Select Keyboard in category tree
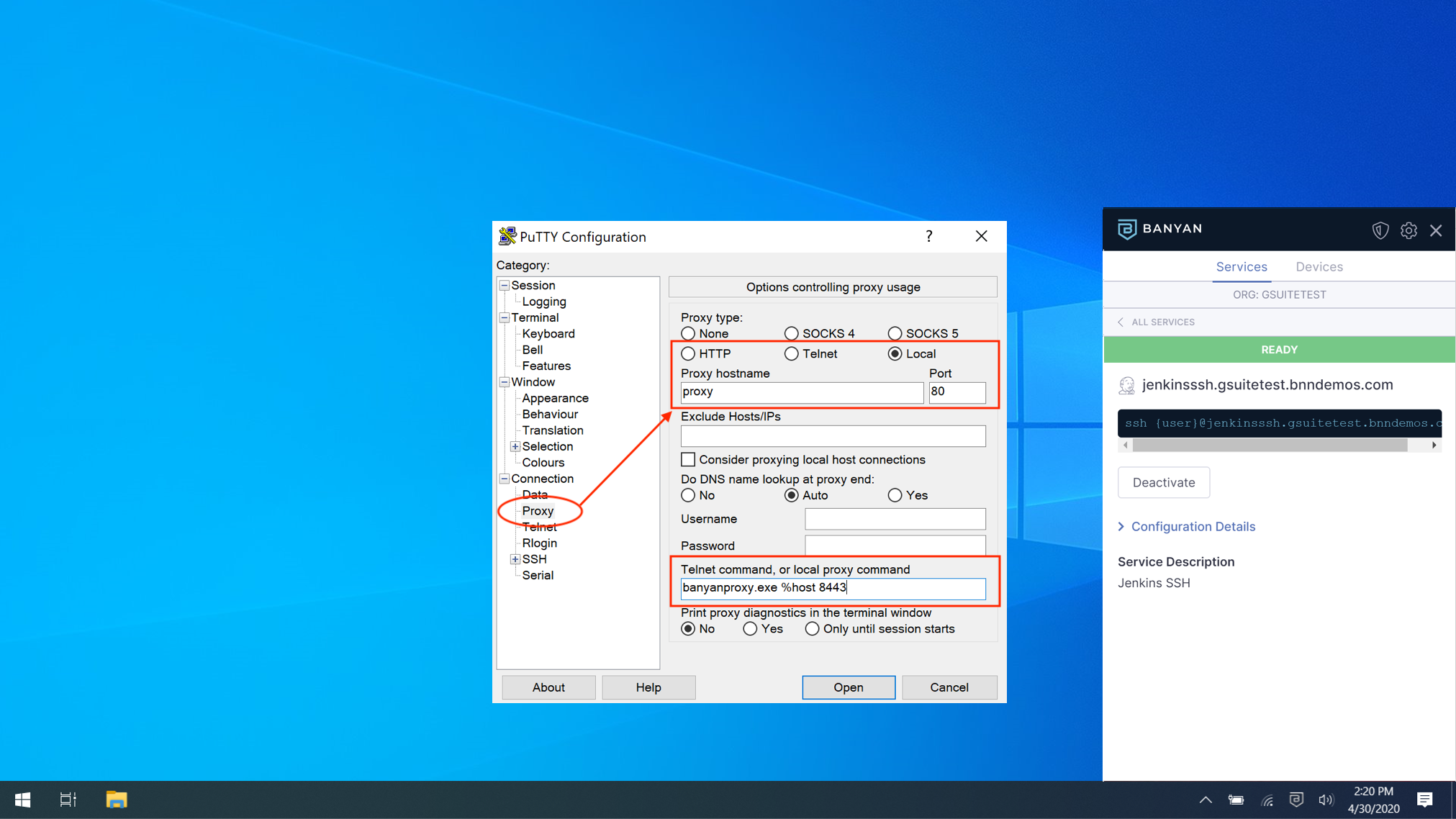 pyautogui.click(x=548, y=334)
